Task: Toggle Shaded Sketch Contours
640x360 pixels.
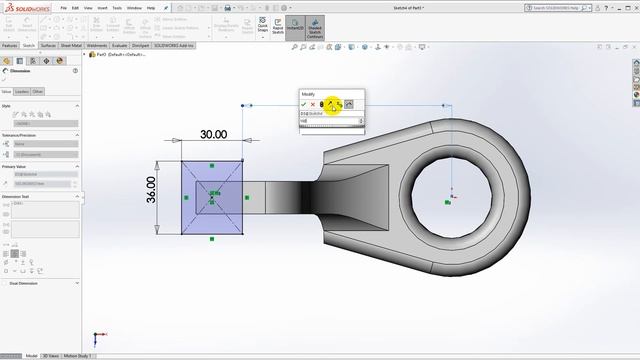Action: (315, 28)
